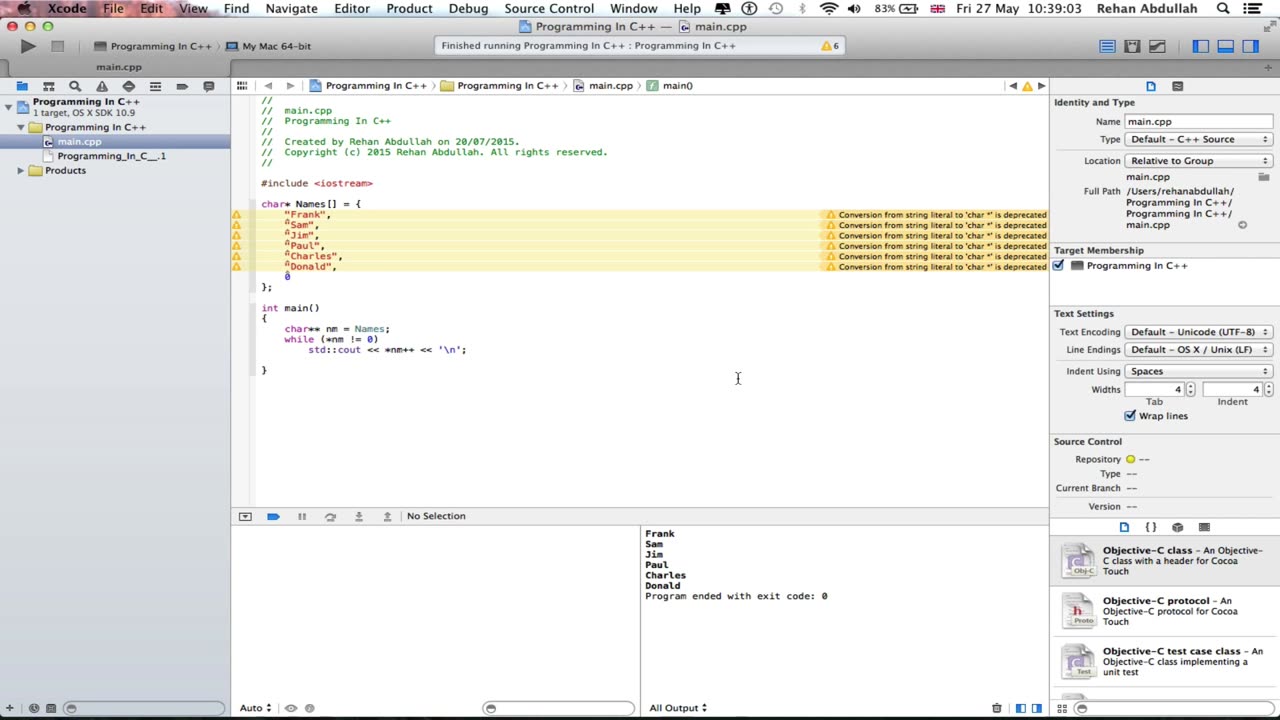The width and height of the screenshot is (1280, 720).
Task: Open the Breakpoint navigator
Action: 182,86
